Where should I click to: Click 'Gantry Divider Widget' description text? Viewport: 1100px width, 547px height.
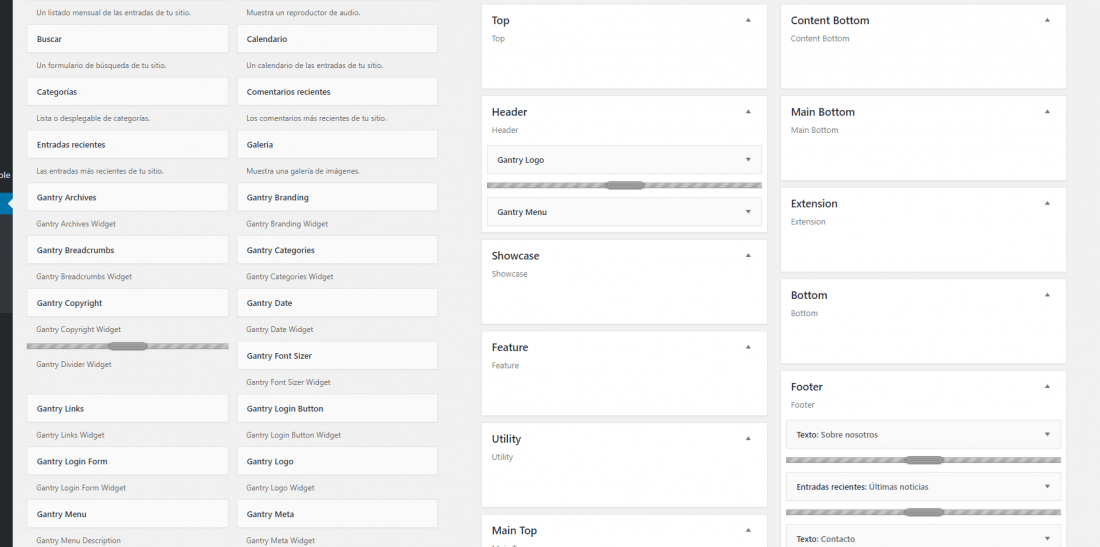[74, 365]
